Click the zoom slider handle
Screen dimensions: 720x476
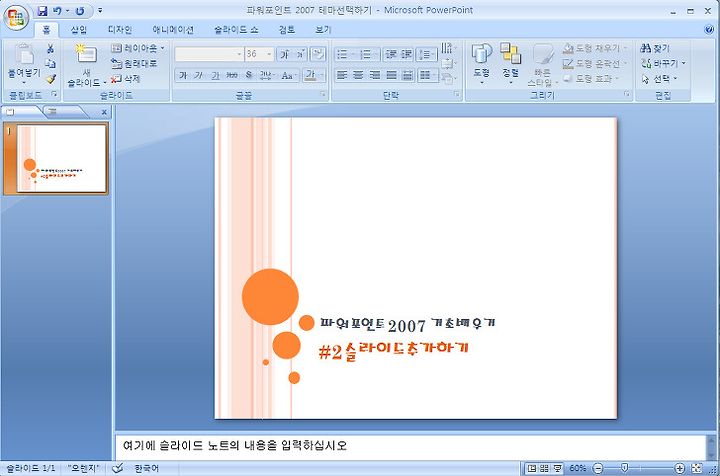click(624, 468)
